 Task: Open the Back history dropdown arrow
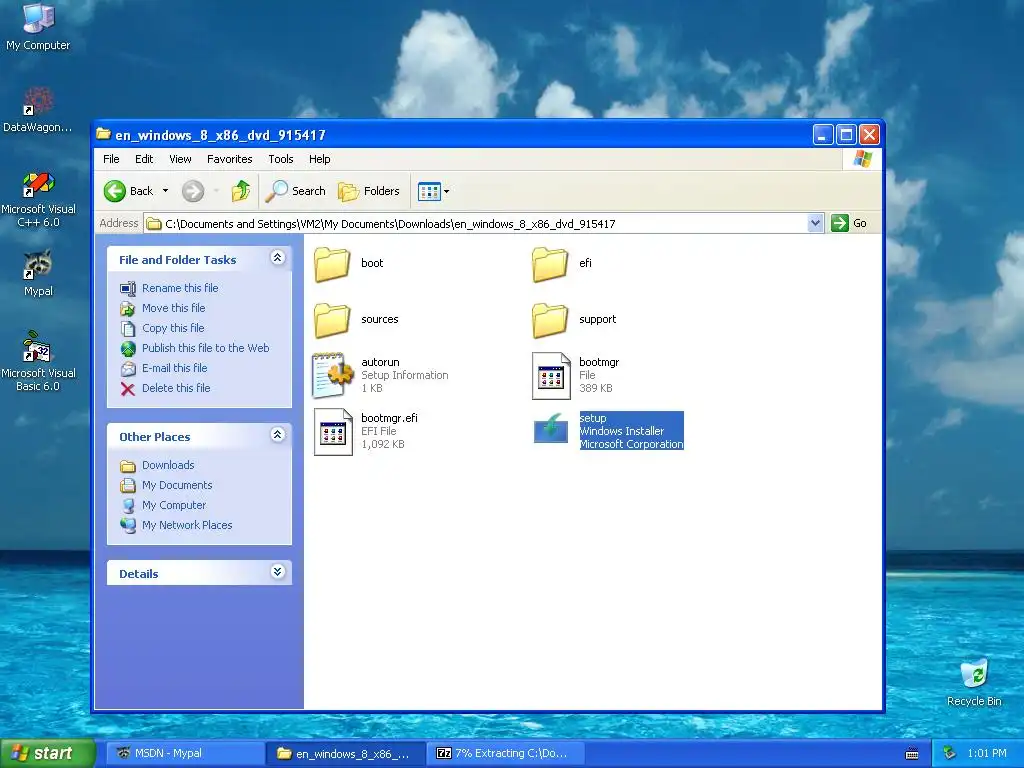point(165,191)
